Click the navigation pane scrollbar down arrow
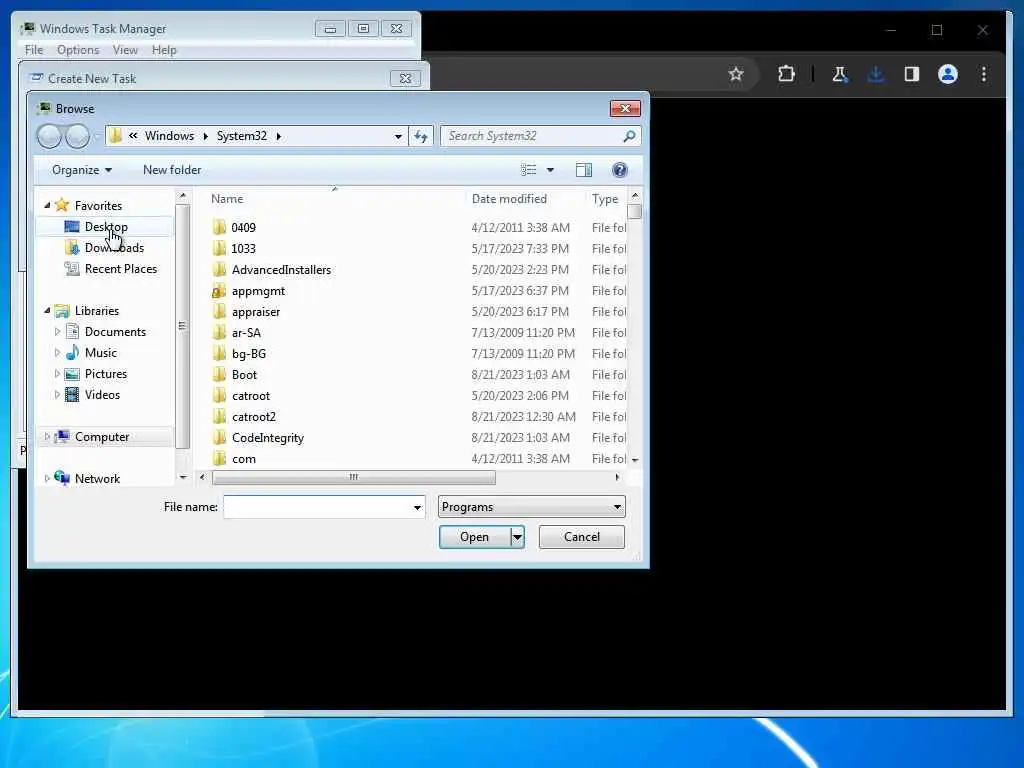This screenshot has height=768, width=1024. tap(183, 477)
